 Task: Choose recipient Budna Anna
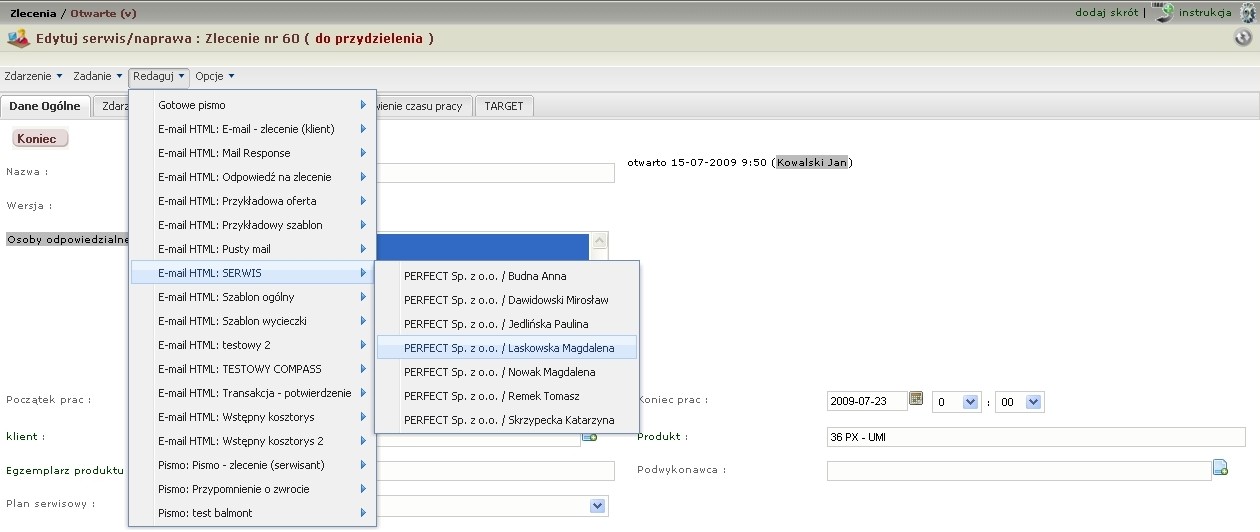point(507,276)
